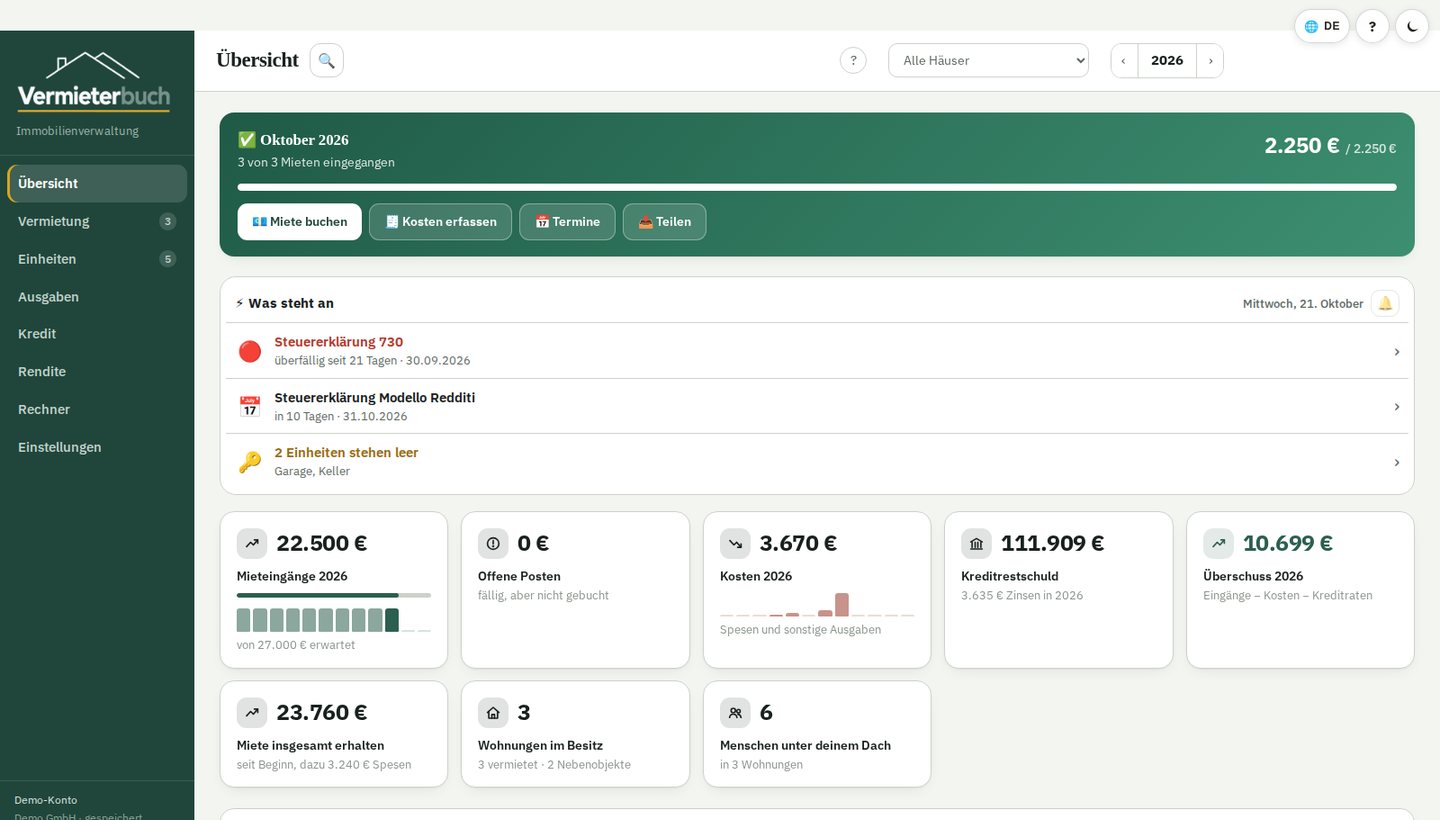Open Einheiten in the sidebar
The width and height of the screenshot is (1440, 820).
pos(97,259)
